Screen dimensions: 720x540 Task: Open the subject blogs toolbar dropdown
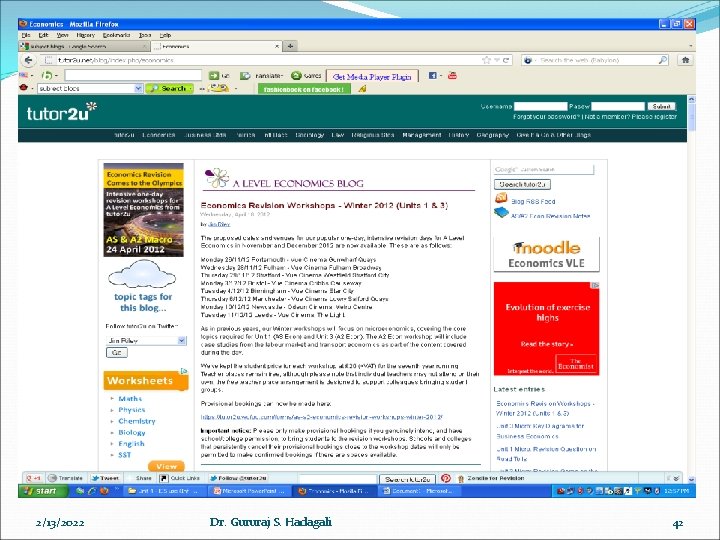(138, 88)
